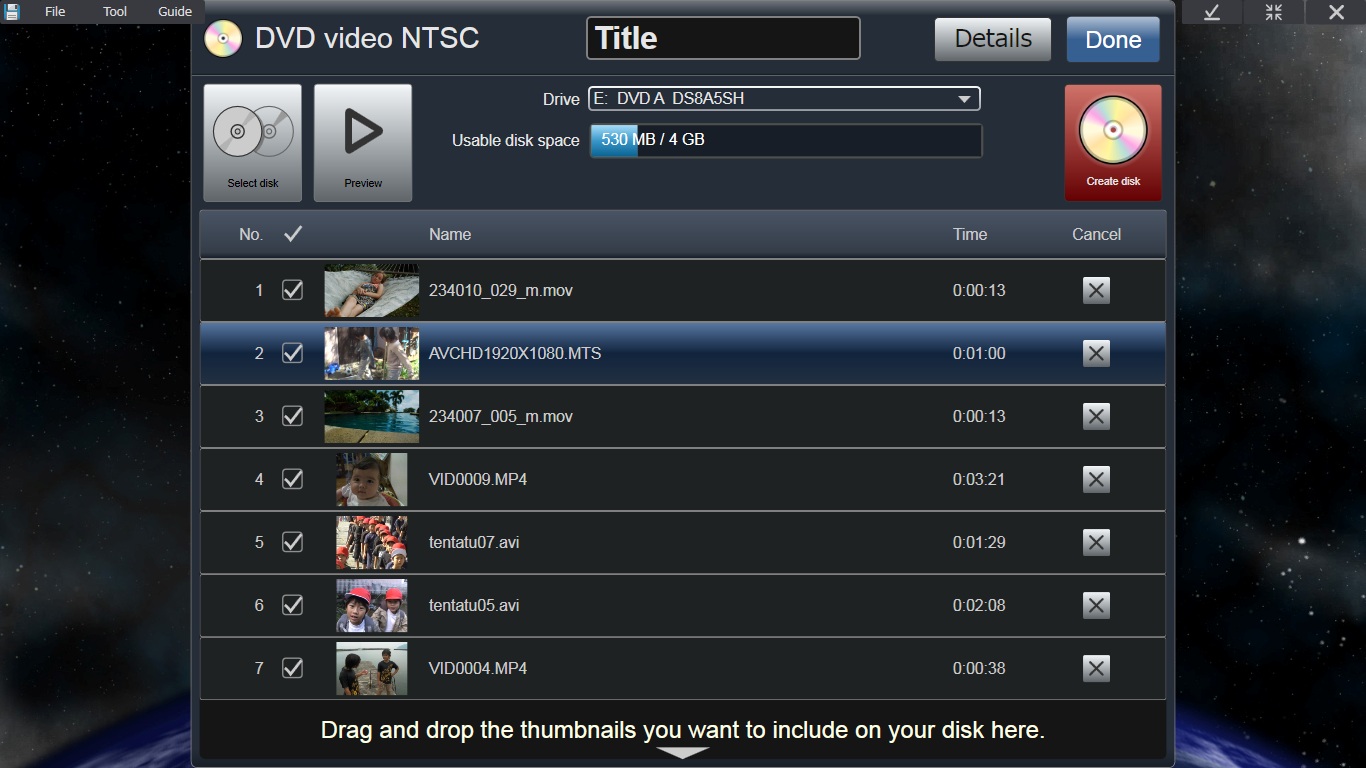Click the collapse arrows icon in the window bar
Image resolution: width=1366 pixels, height=768 pixels.
[1273, 12]
